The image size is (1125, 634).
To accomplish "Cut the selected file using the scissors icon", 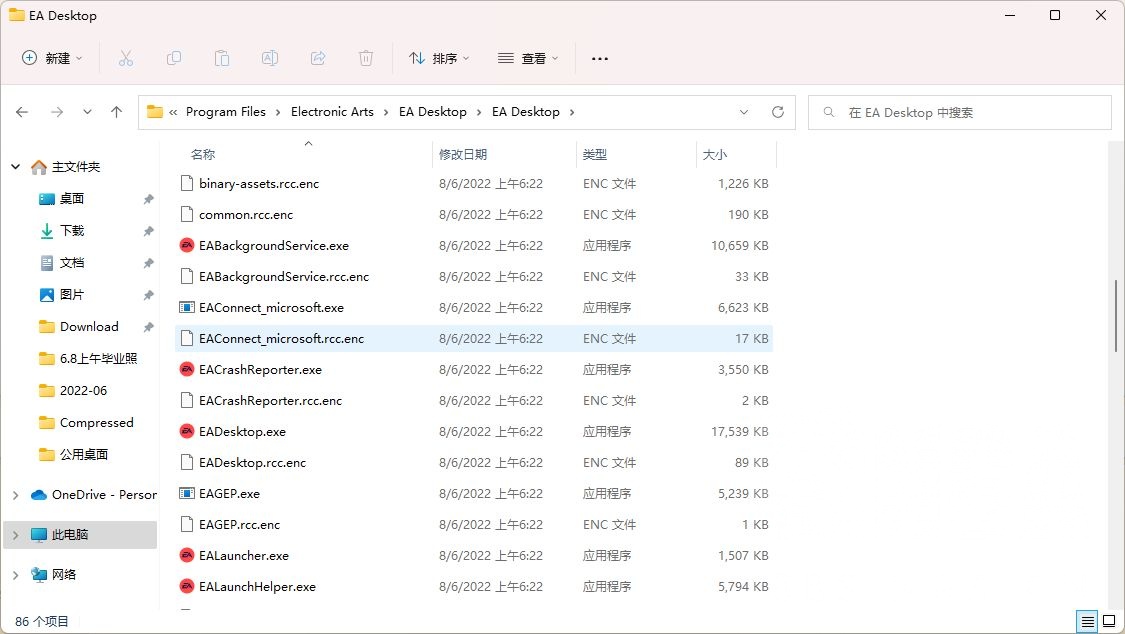I will (x=126, y=58).
